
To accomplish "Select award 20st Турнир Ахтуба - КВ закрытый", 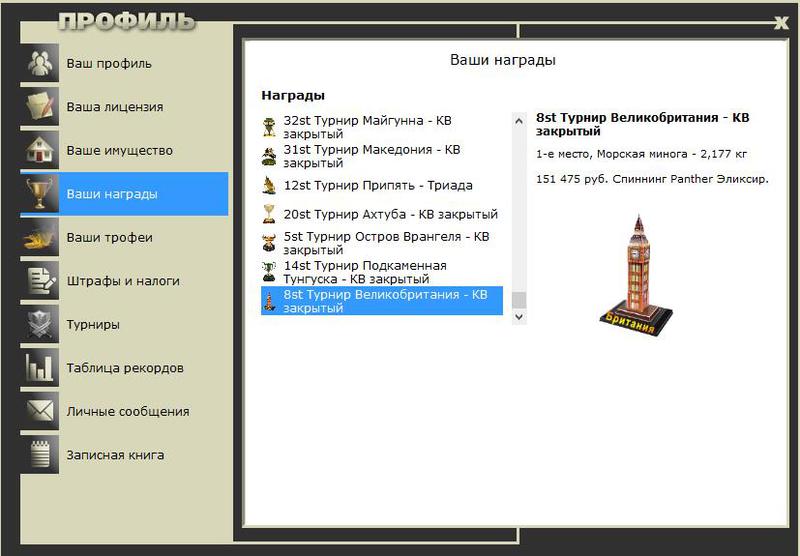I will (x=382, y=214).
